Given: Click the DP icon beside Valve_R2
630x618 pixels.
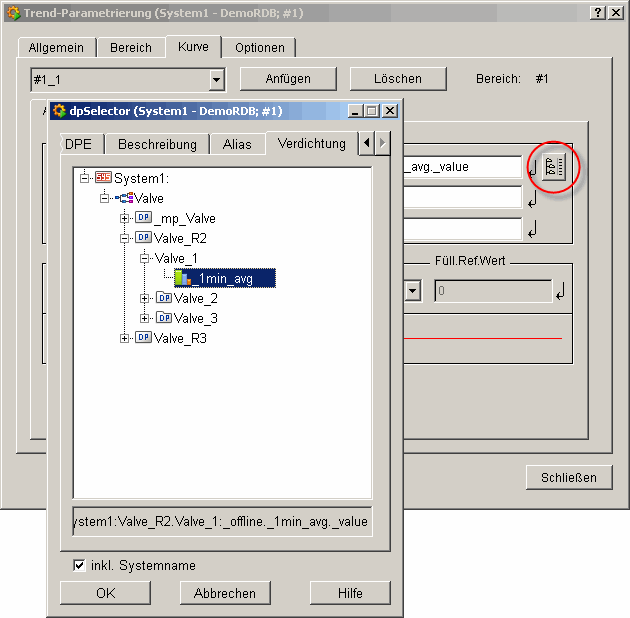Looking at the screenshot, I should (143, 238).
